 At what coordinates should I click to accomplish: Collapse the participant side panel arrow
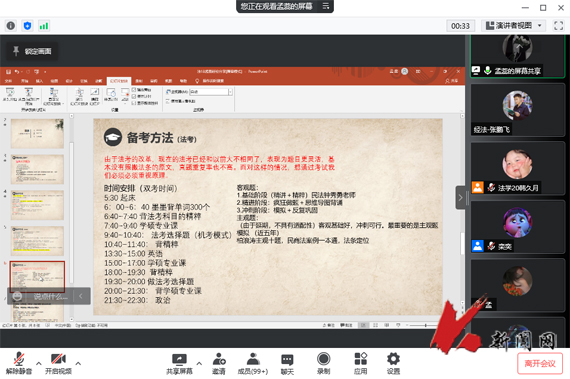point(460,198)
